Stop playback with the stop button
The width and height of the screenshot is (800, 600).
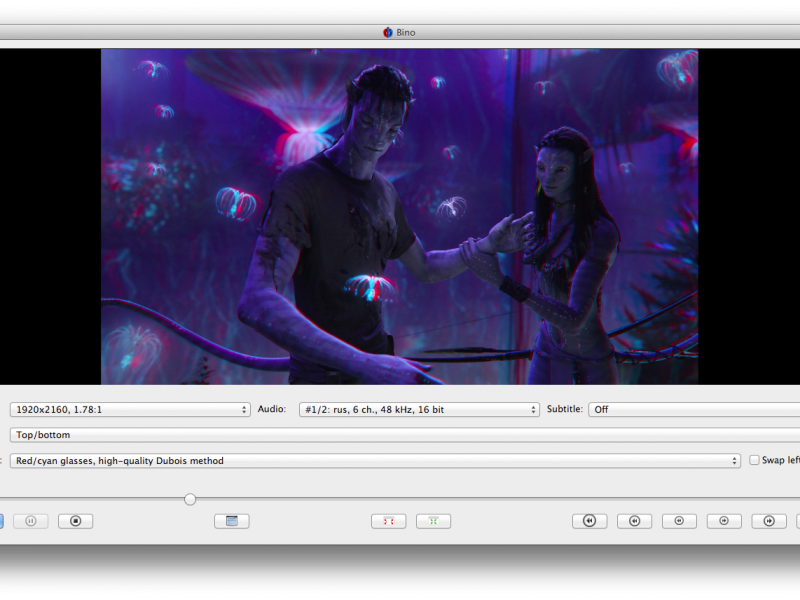click(76, 521)
